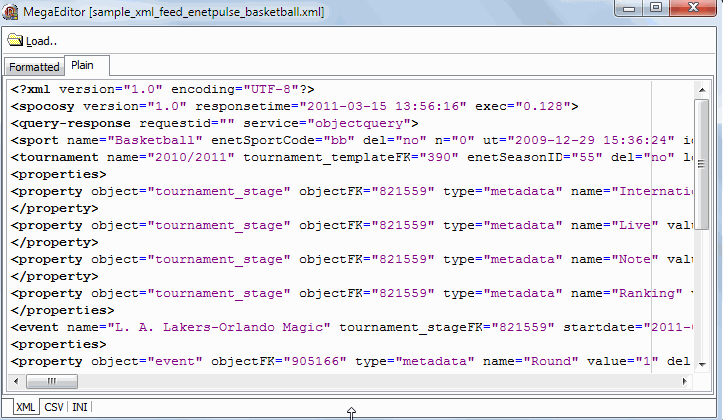The height and width of the screenshot is (420, 723).
Task: Click the horizontal scrollbar thumb
Action: [x=52, y=381]
